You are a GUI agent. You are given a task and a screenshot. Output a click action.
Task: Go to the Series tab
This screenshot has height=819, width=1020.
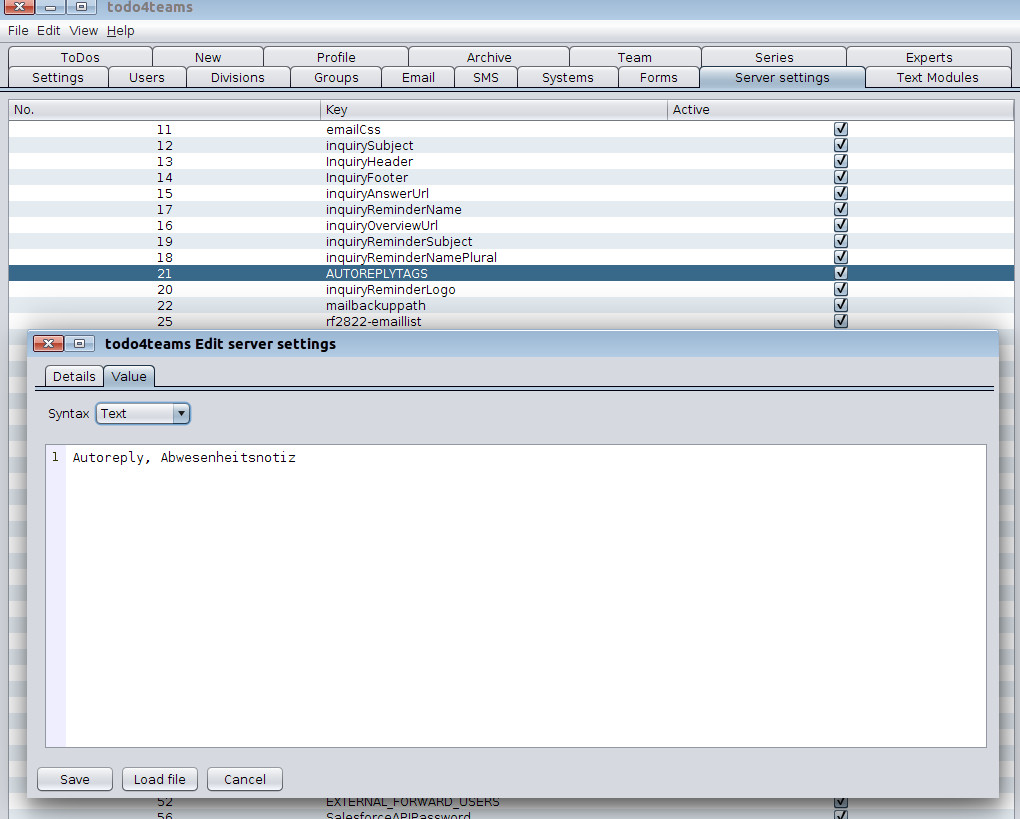(774, 57)
